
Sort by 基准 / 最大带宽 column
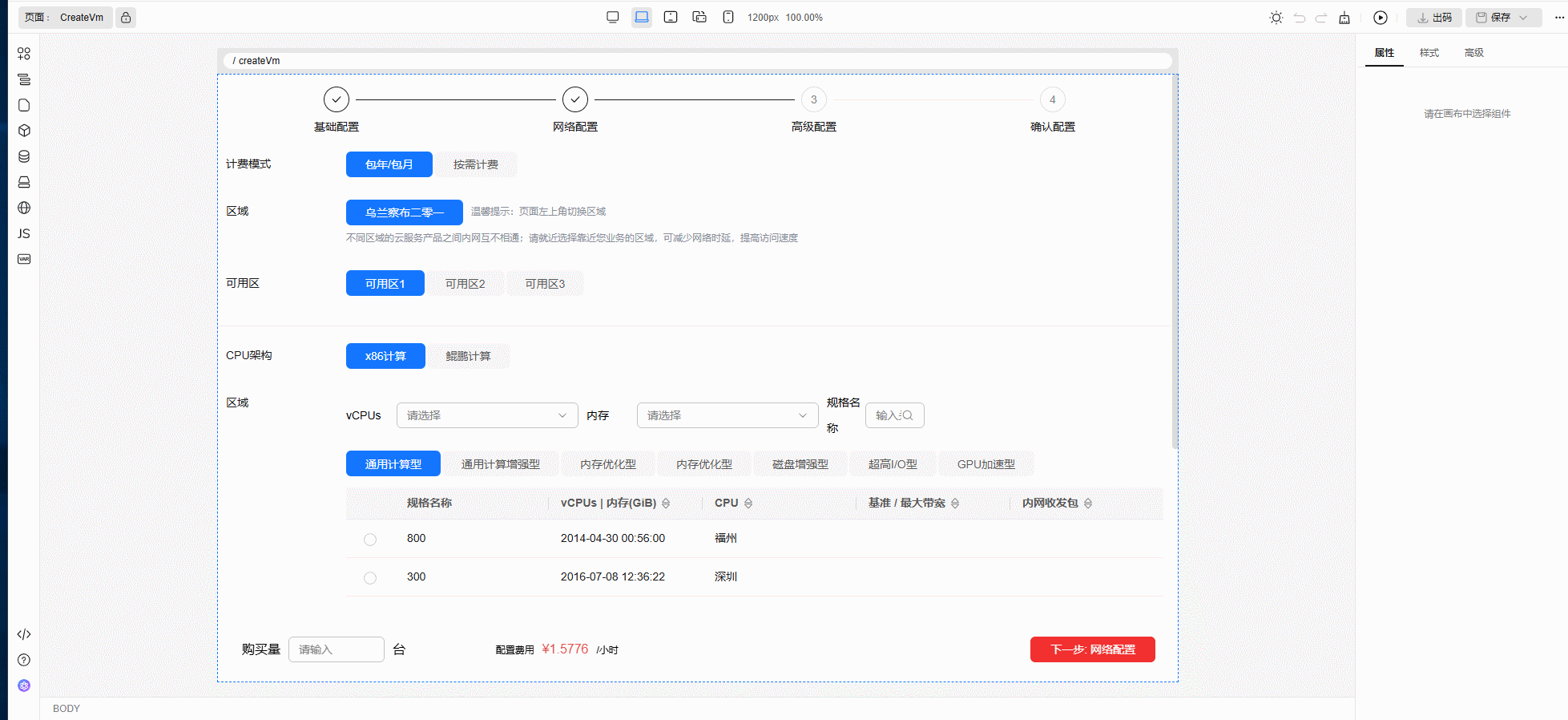point(955,504)
